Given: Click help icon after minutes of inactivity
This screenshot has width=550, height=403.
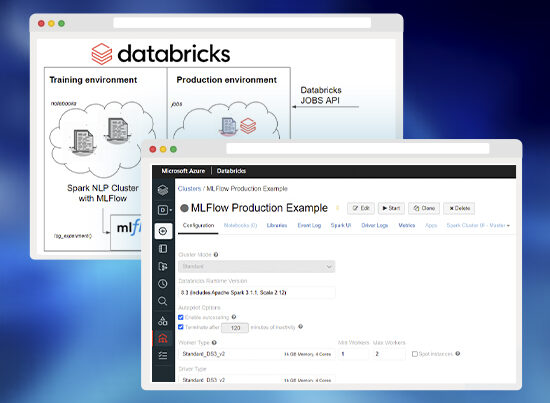Looking at the screenshot, I should [300, 327].
